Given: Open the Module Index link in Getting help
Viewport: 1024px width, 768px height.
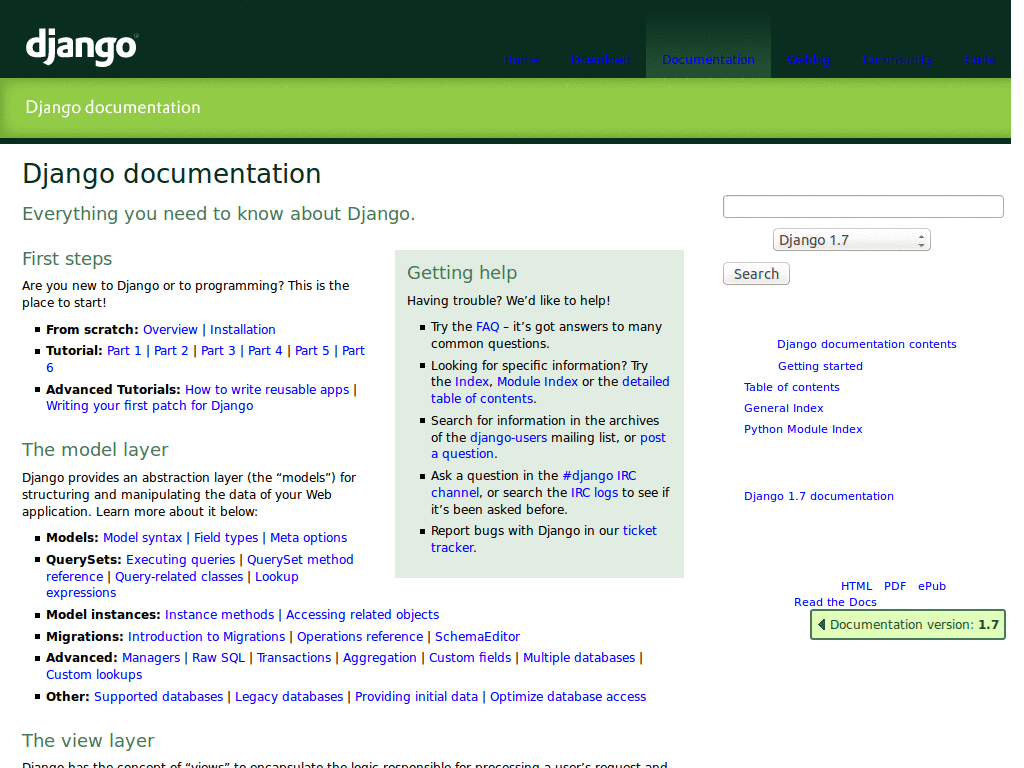Looking at the screenshot, I should 537,382.
